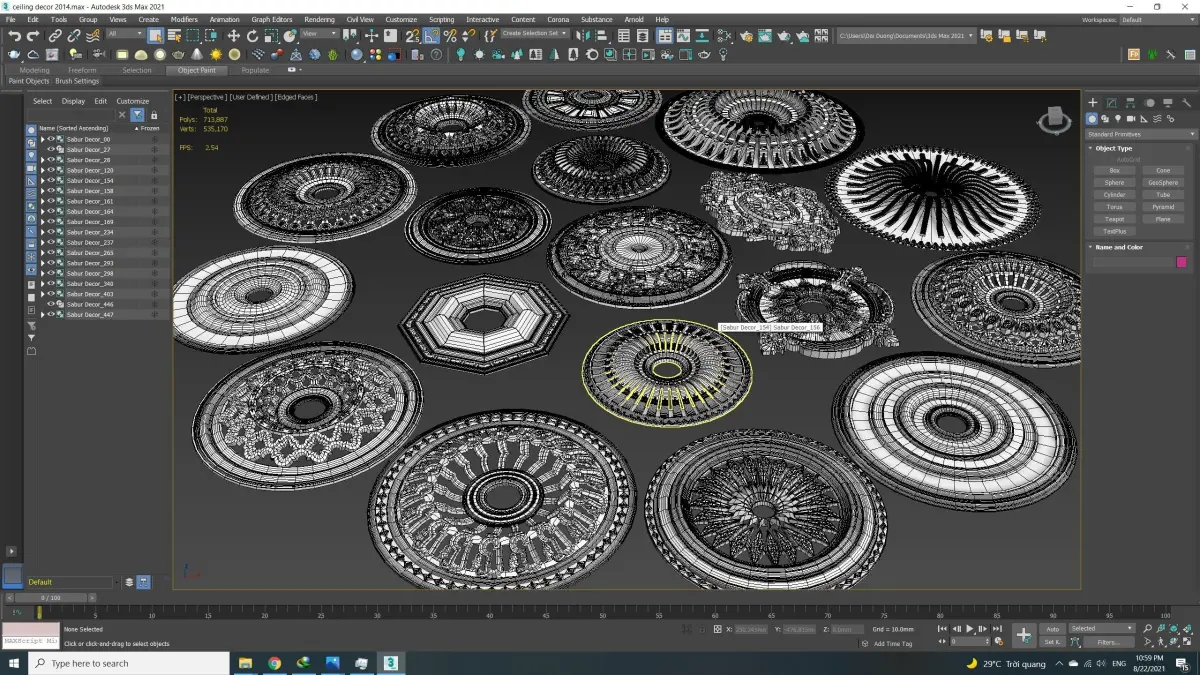Click the large Set Keys plus icon
This screenshot has height=675, width=1200.
coord(1023,635)
